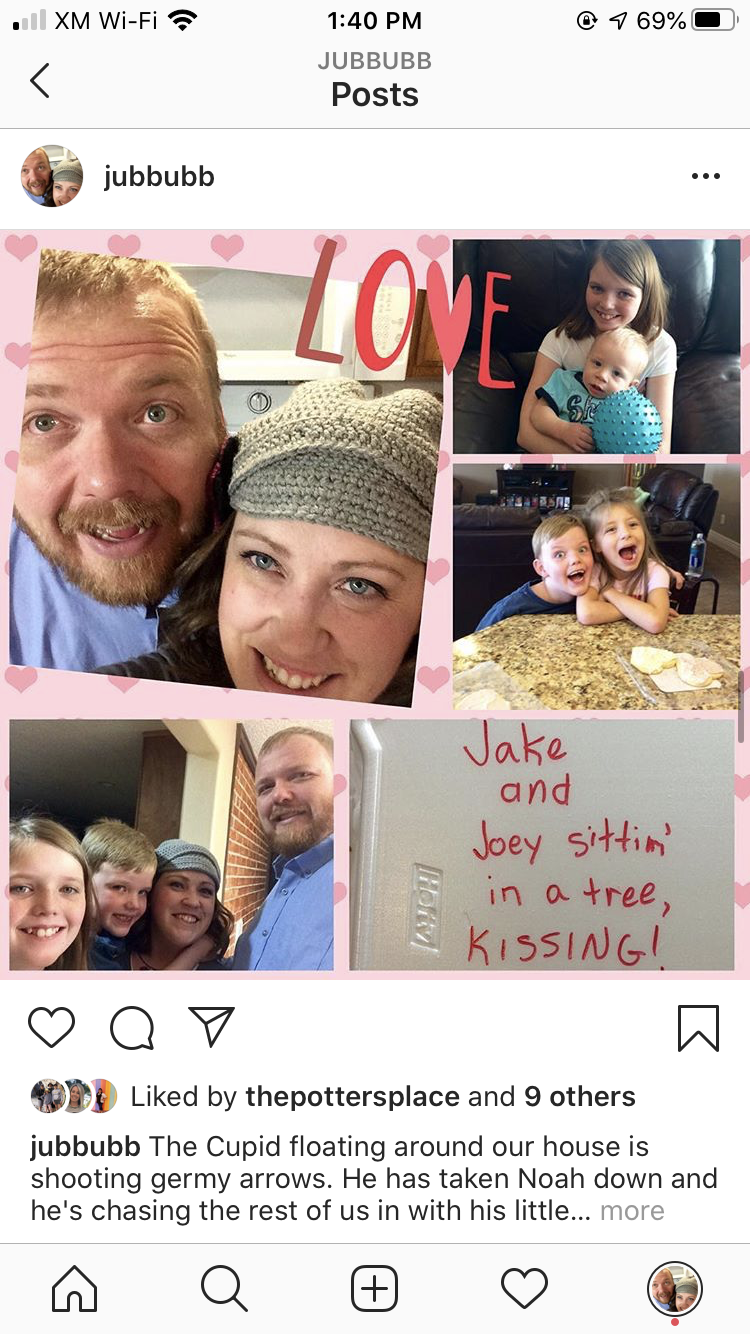Tap the battery indicator in status bar
The image size is (750, 1334).
[x=714, y=20]
